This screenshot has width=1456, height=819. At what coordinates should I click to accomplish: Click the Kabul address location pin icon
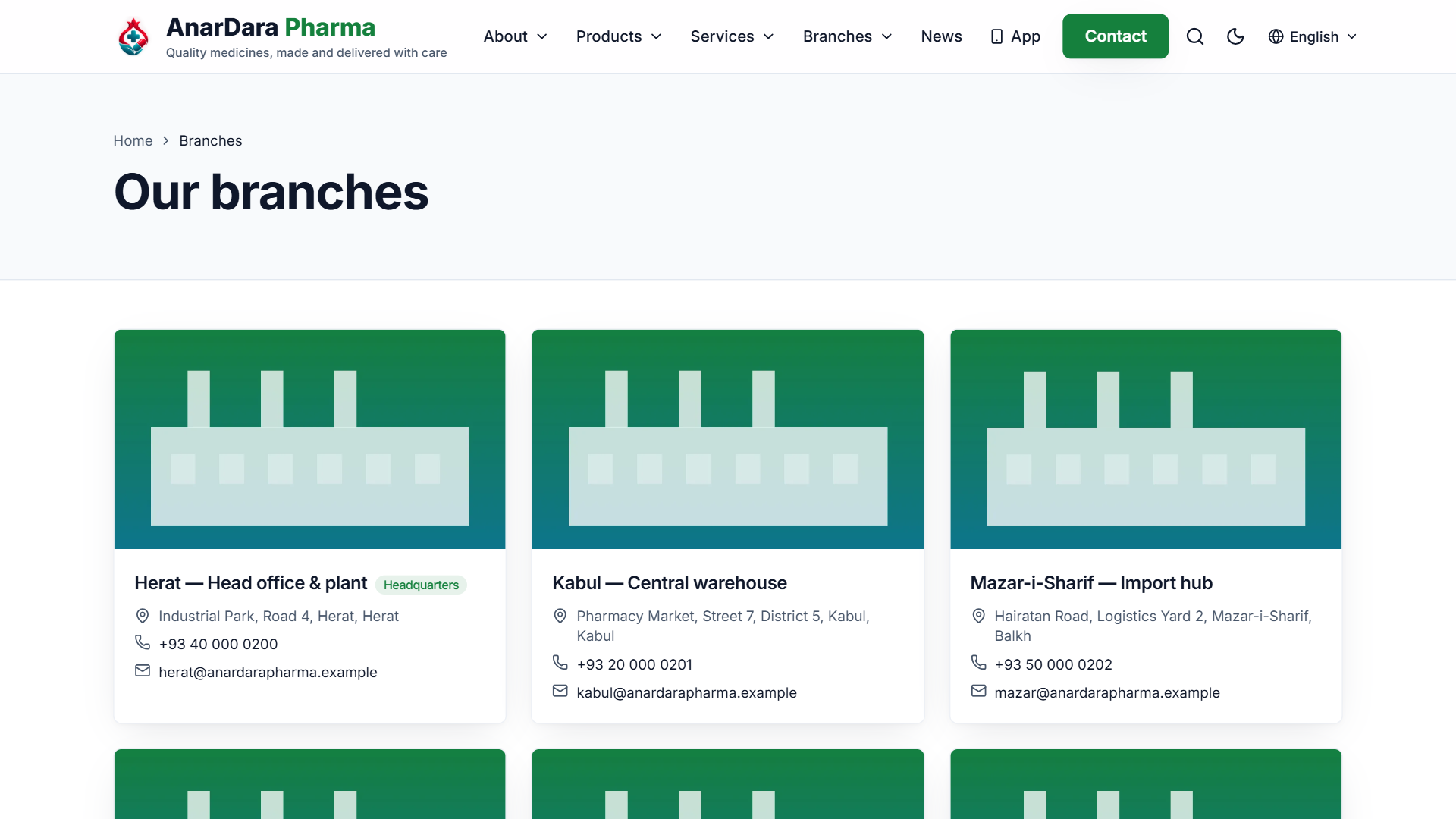(x=560, y=616)
